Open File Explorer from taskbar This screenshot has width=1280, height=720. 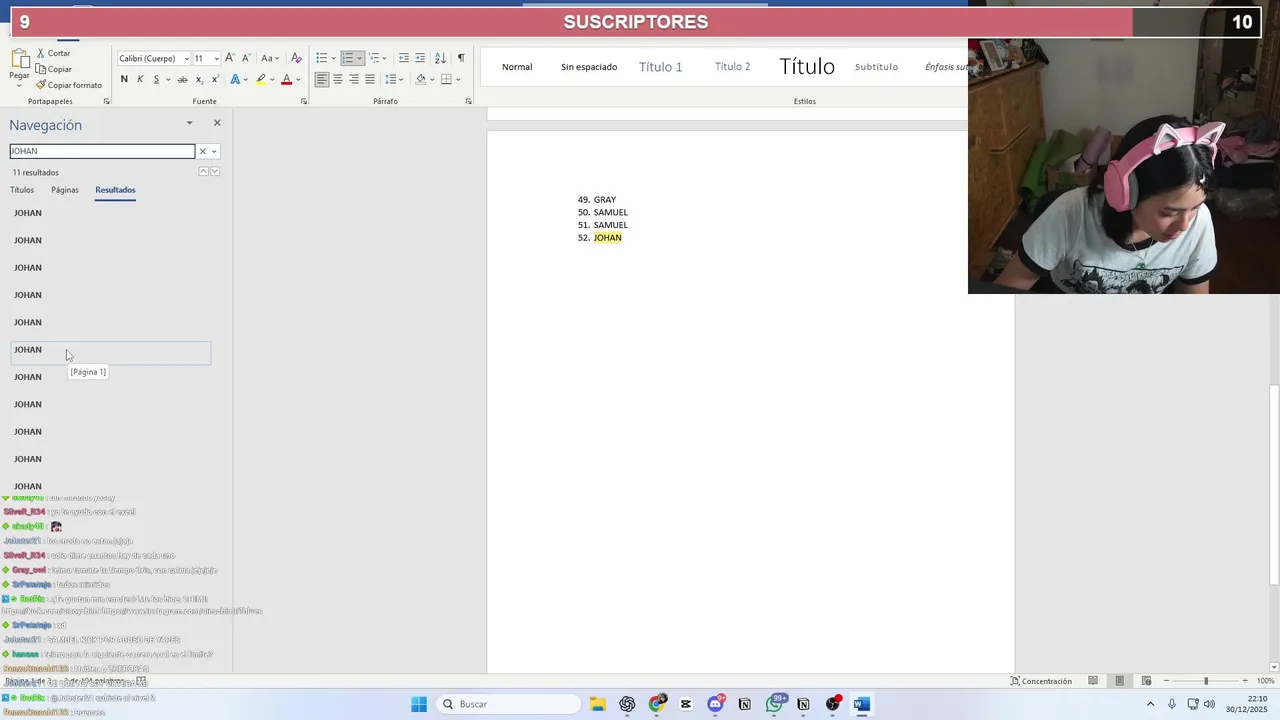(597, 704)
